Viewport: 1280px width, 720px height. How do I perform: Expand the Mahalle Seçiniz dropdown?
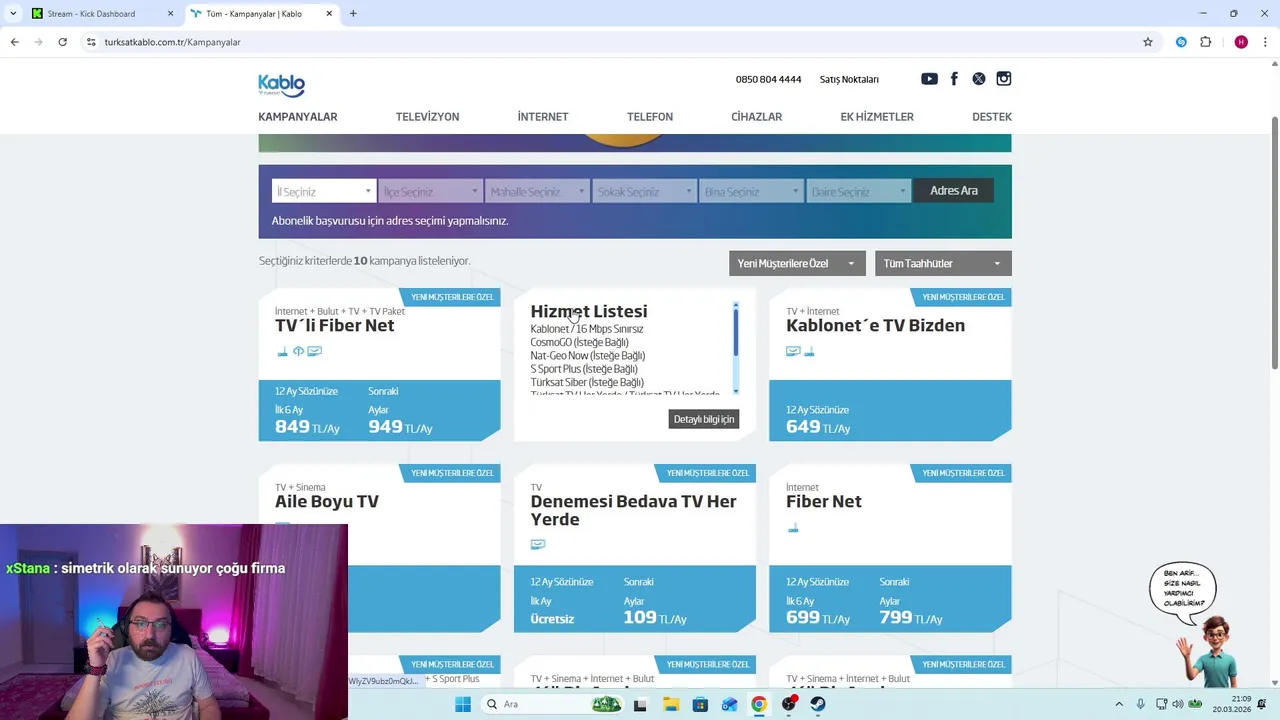[538, 191]
